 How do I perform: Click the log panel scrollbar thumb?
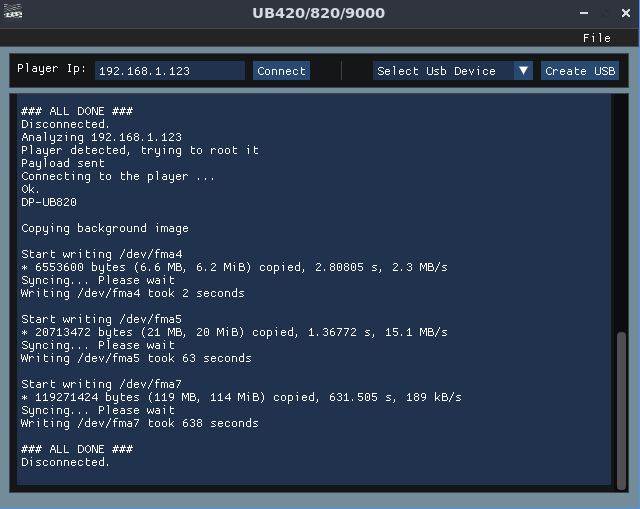point(621,410)
